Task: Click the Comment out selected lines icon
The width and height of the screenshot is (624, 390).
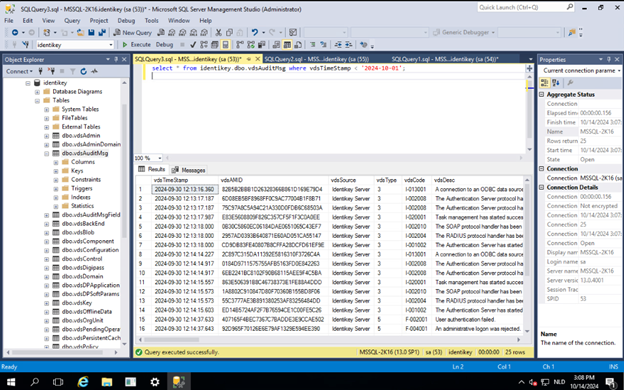Action: coord(313,45)
